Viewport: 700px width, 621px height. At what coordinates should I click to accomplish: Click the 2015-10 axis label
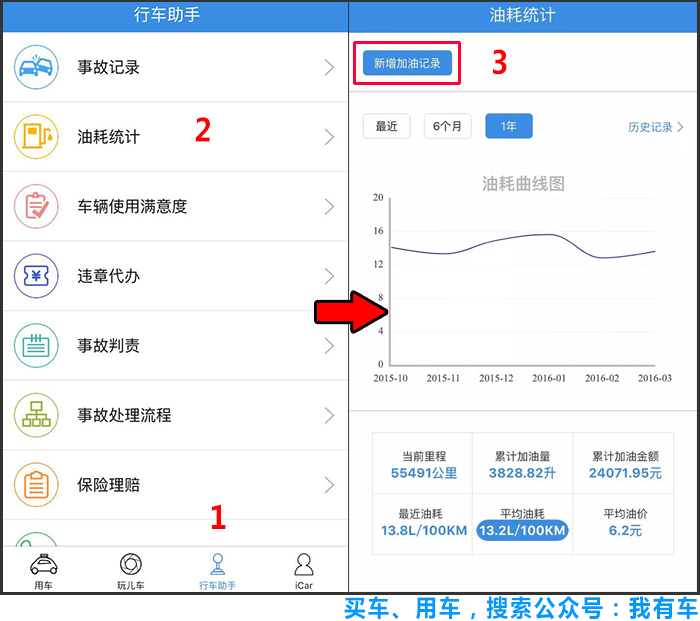point(390,378)
